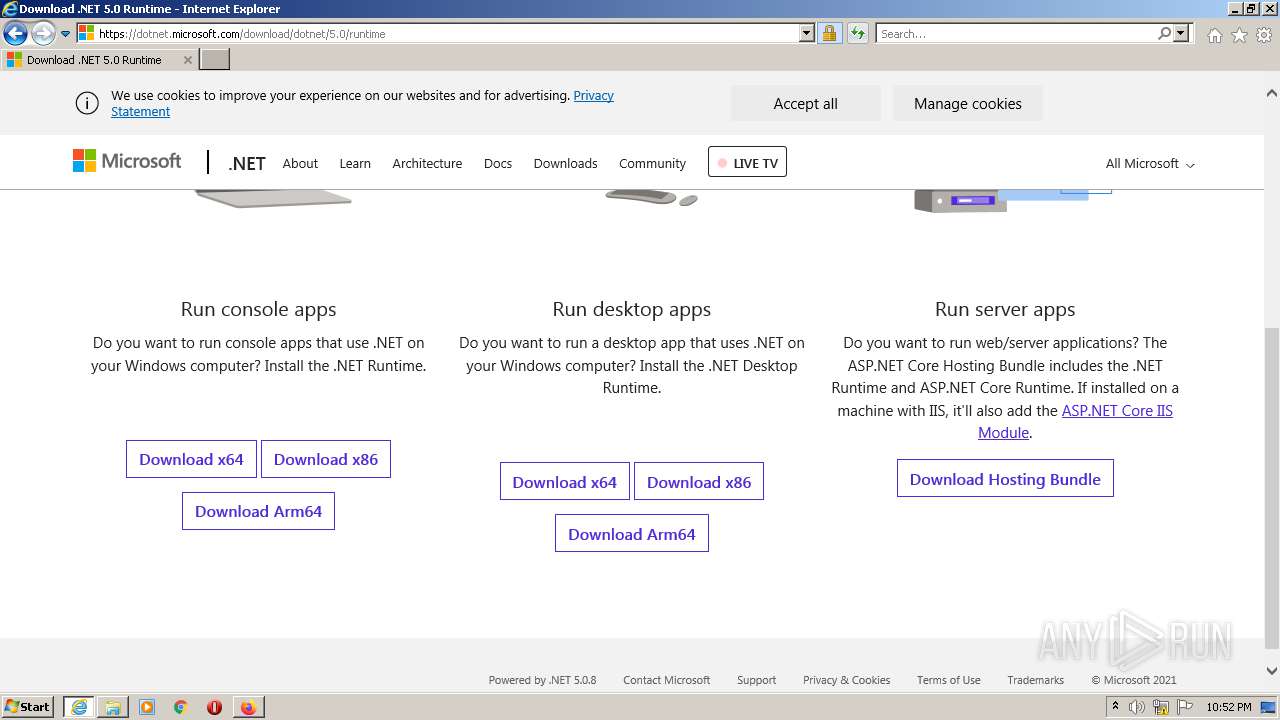Screen dimensions: 1280x720
Task: Click the page scrollbar up arrow
Action: tap(1271, 93)
